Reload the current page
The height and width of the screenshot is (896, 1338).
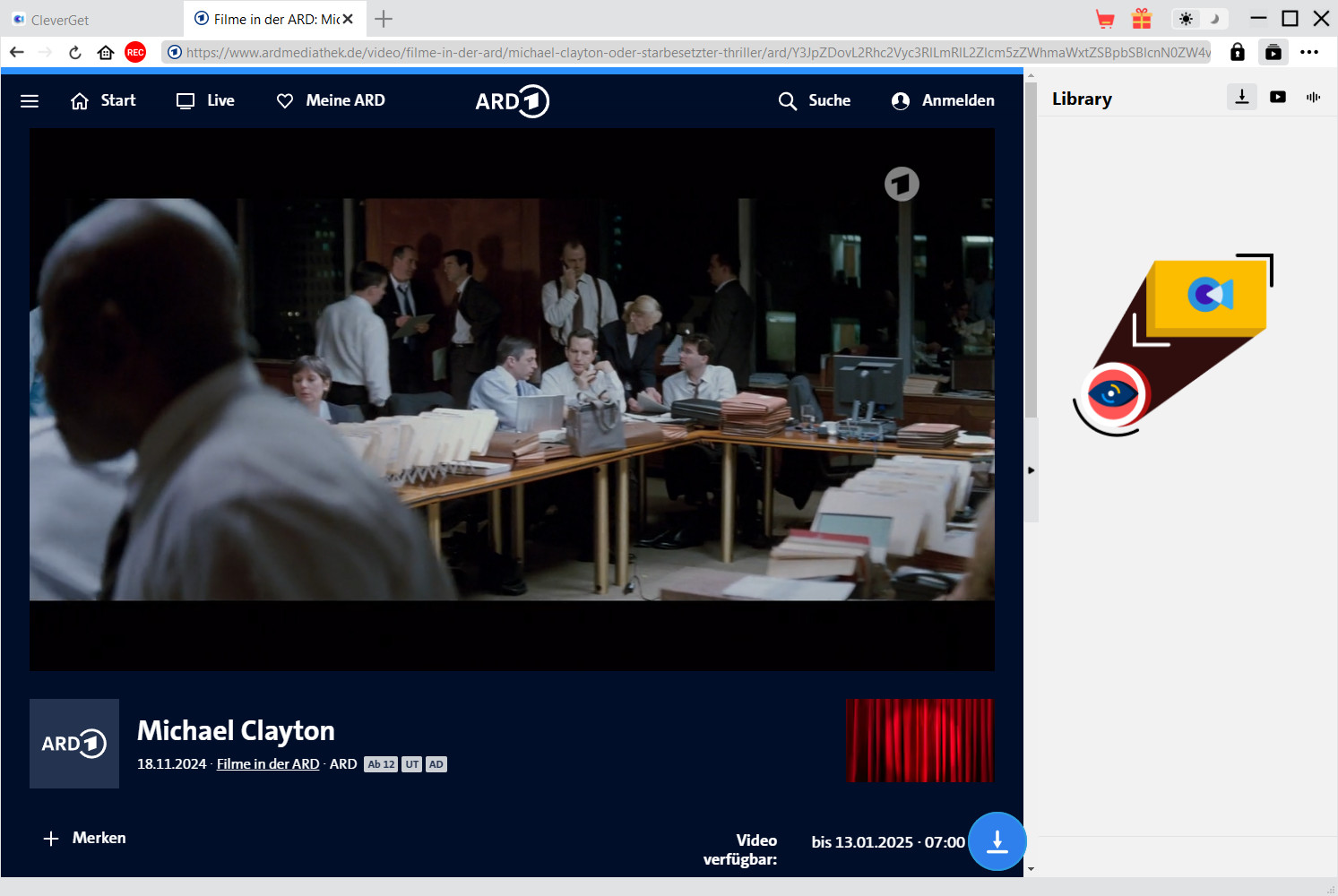[x=75, y=52]
